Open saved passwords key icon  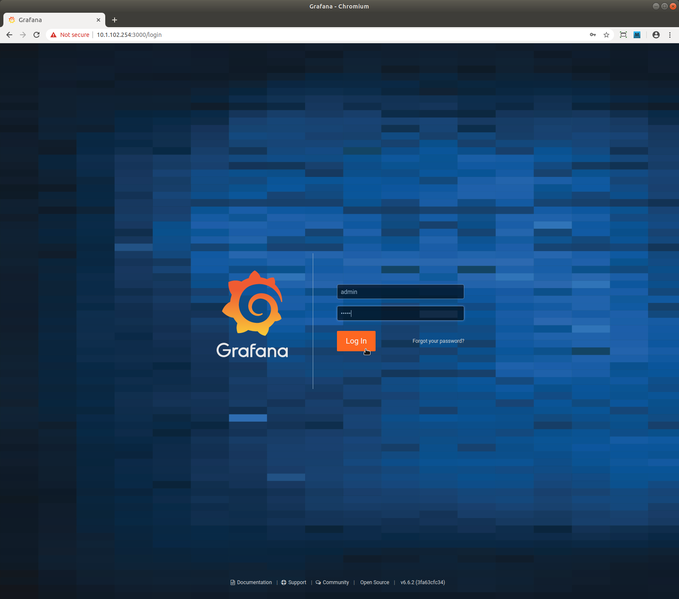(592, 35)
